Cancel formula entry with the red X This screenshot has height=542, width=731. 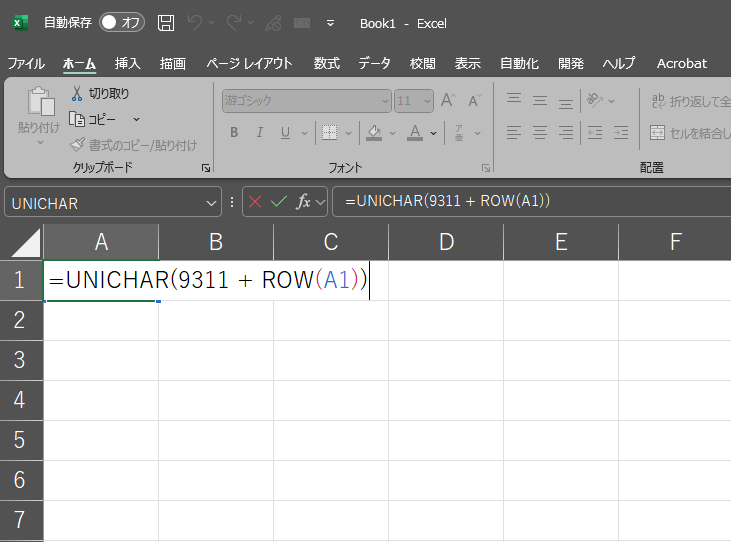(x=255, y=202)
